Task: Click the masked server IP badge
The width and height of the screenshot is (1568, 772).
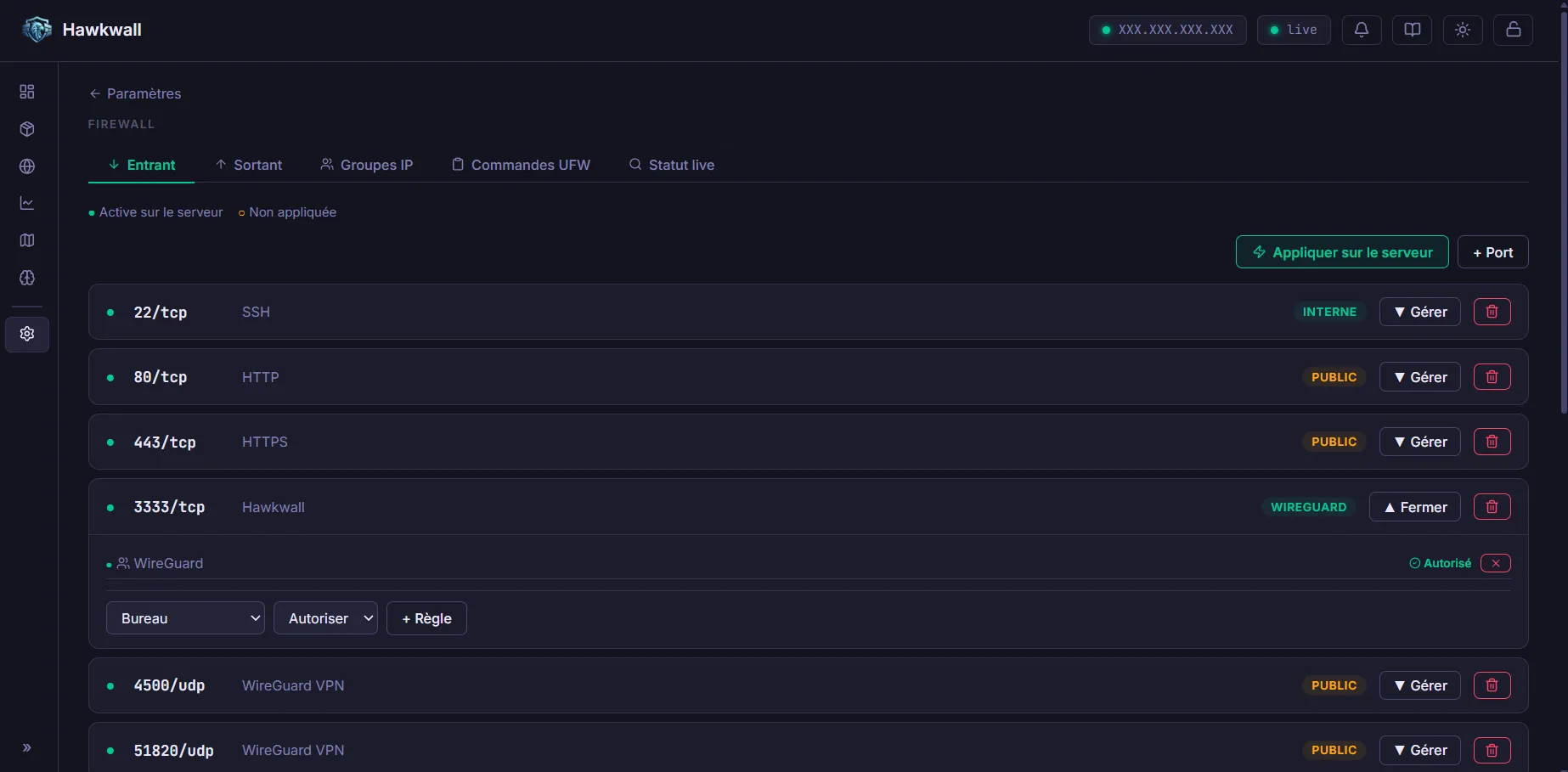Action: click(x=1168, y=30)
